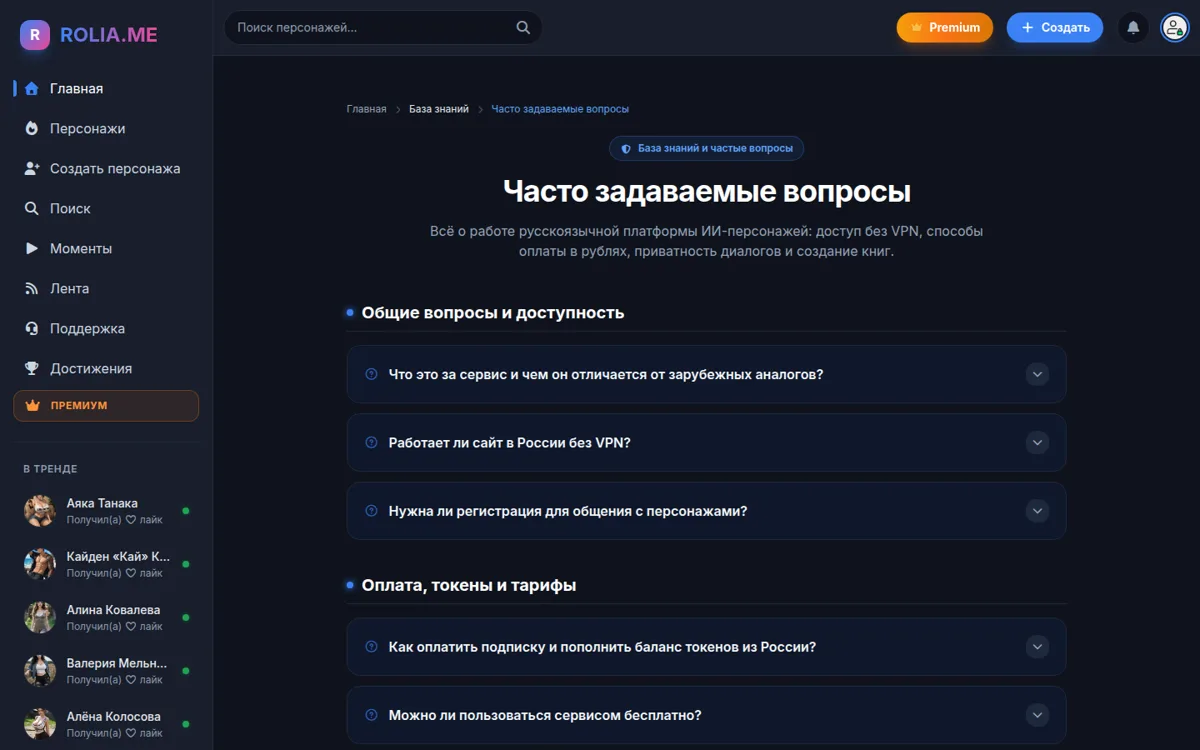This screenshot has width=1200, height=750.
Task: Click the blue Создать button
Action: (x=1054, y=28)
